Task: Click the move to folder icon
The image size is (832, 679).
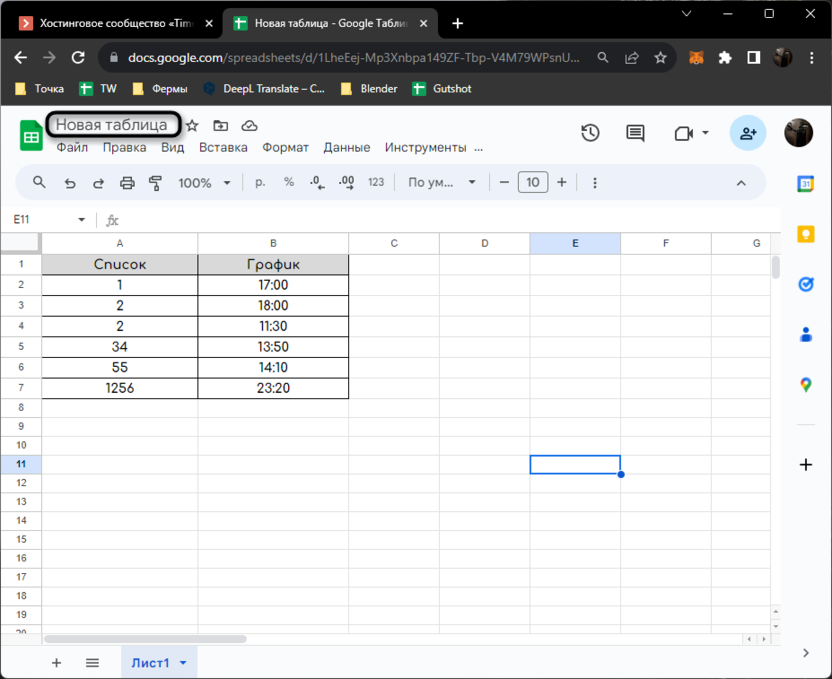Action: [x=220, y=125]
